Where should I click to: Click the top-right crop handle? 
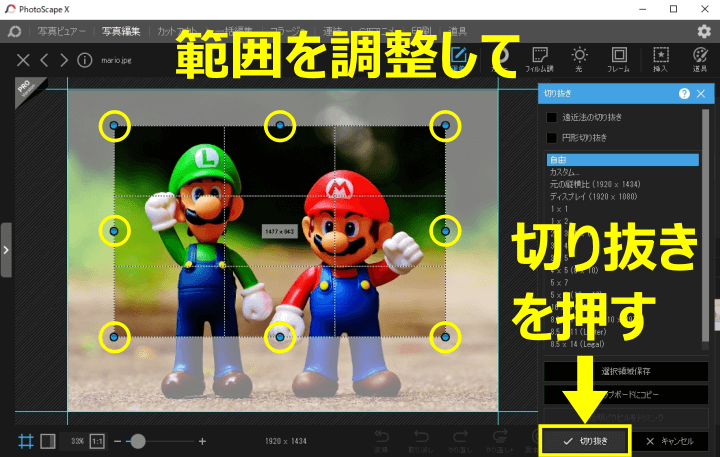click(445, 125)
